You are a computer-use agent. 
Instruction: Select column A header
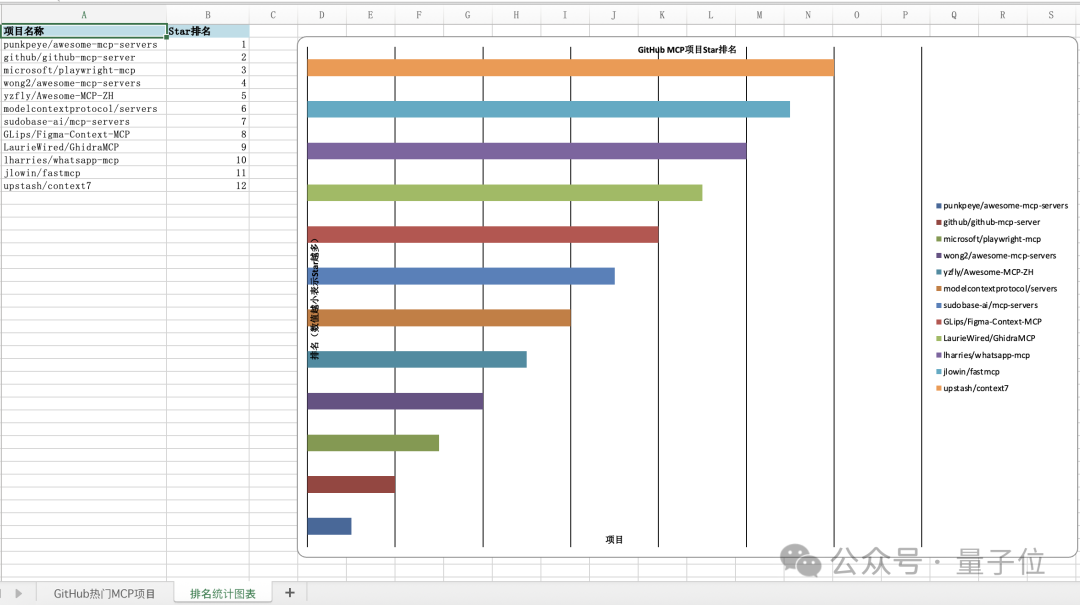pos(83,14)
